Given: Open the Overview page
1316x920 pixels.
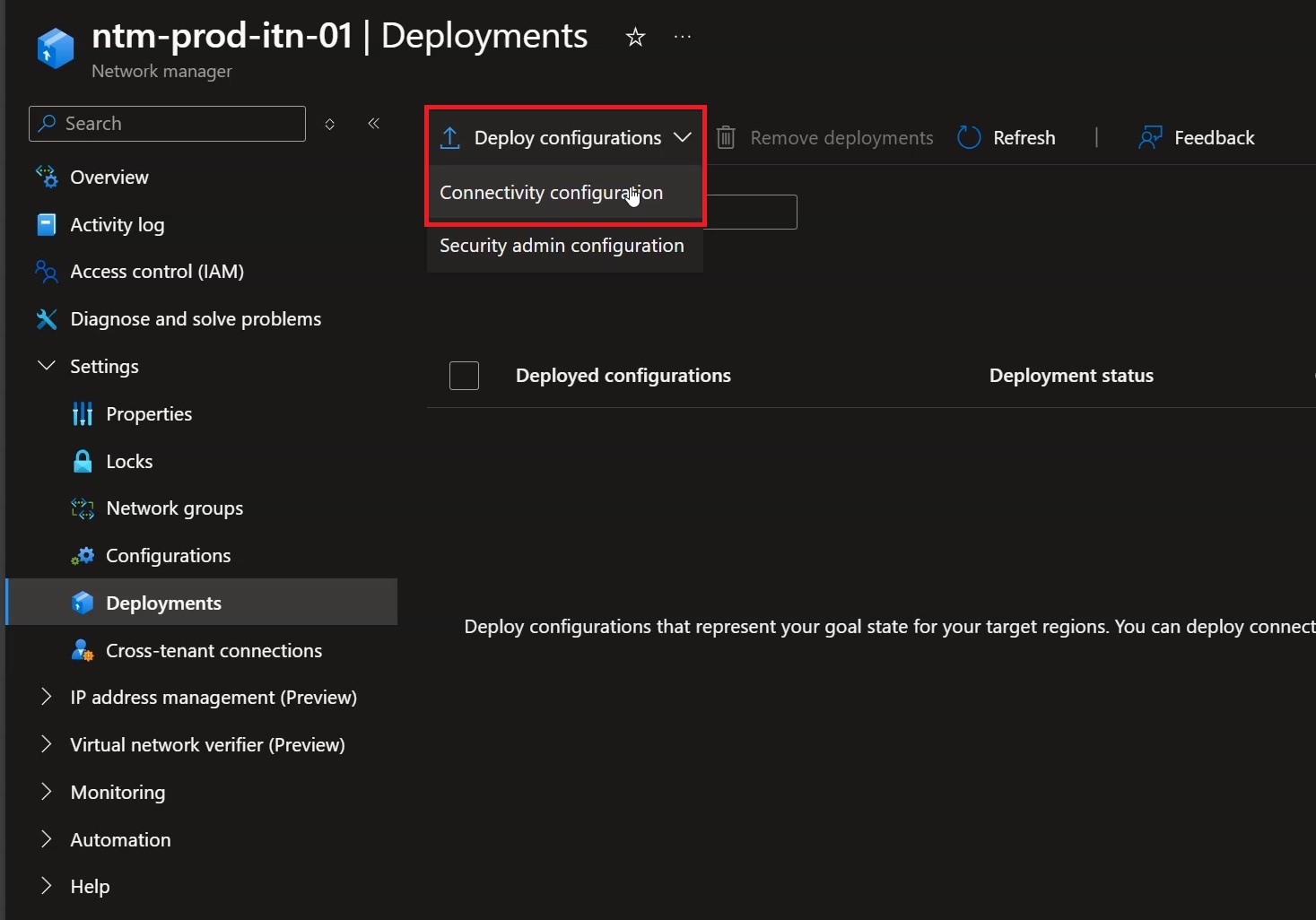Looking at the screenshot, I should pos(109,178).
